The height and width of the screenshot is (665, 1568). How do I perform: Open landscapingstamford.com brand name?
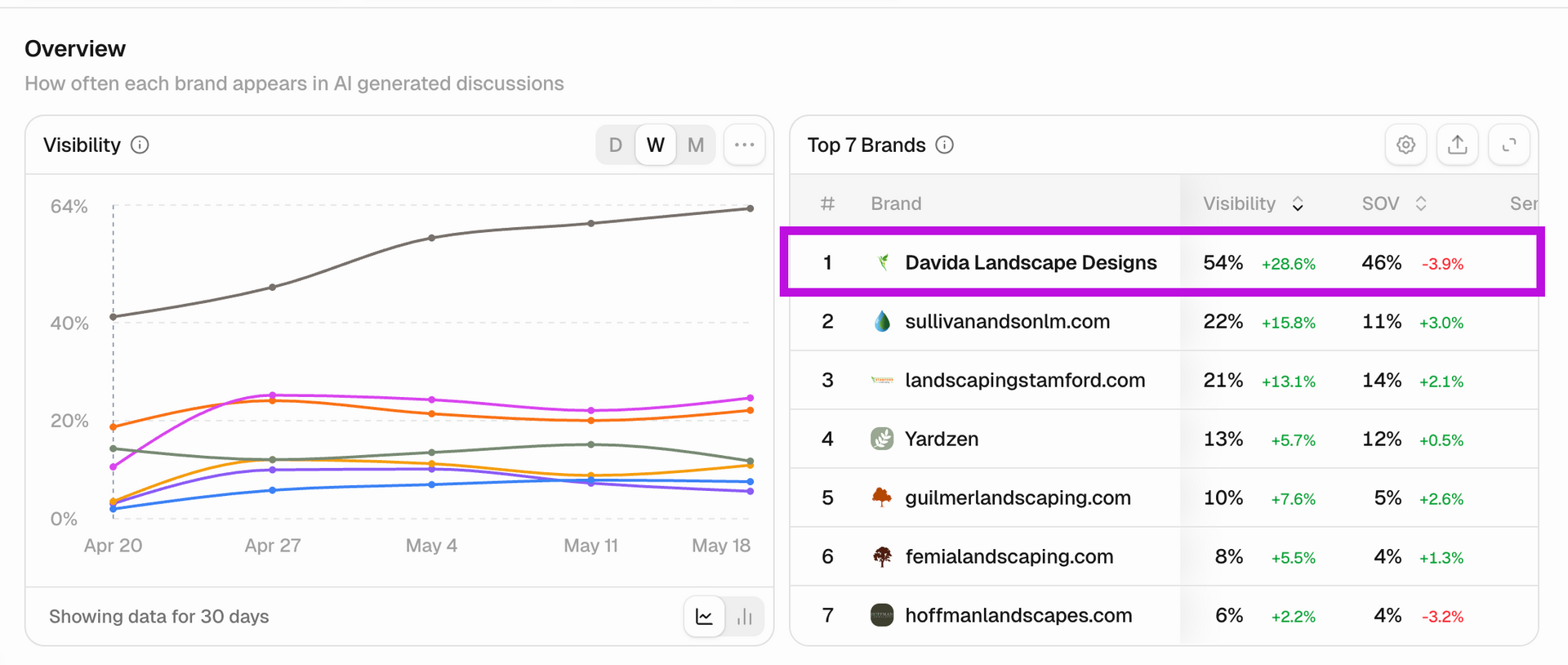pos(1025,380)
